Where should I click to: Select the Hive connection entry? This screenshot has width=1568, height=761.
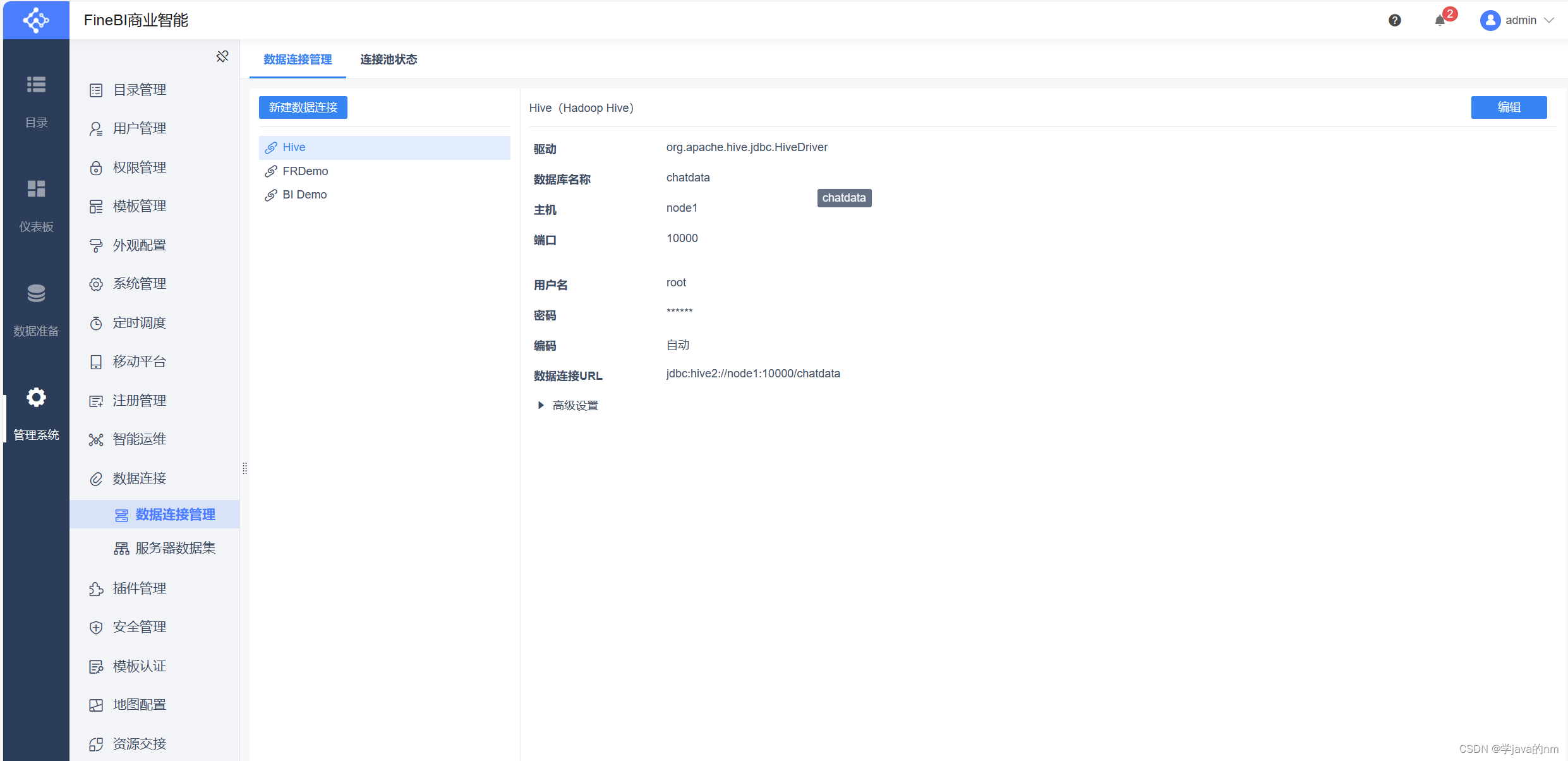click(x=385, y=147)
